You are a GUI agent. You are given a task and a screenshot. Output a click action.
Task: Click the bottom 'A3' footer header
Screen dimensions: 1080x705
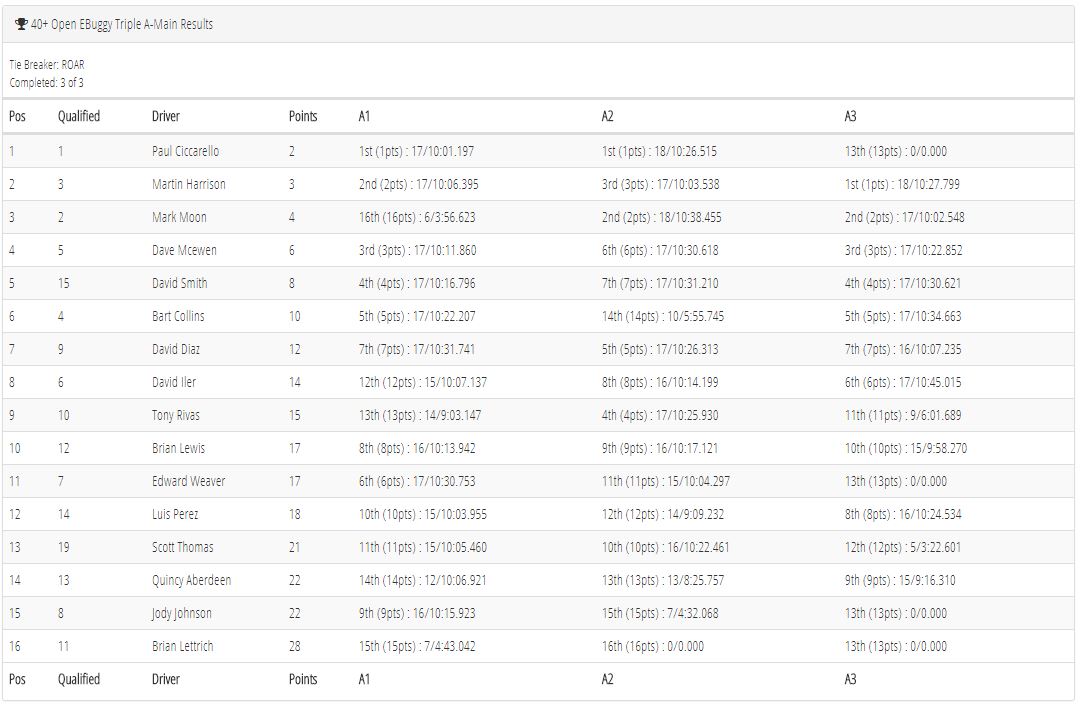pyautogui.click(x=851, y=680)
